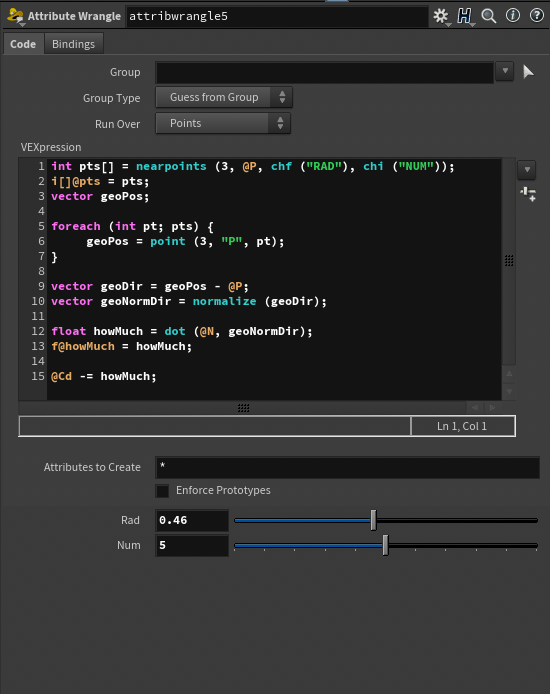Image resolution: width=550 pixels, height=694 pixels.
Task: Toggle the Enforce Prototypes checkbox
Action: point(162,490)
